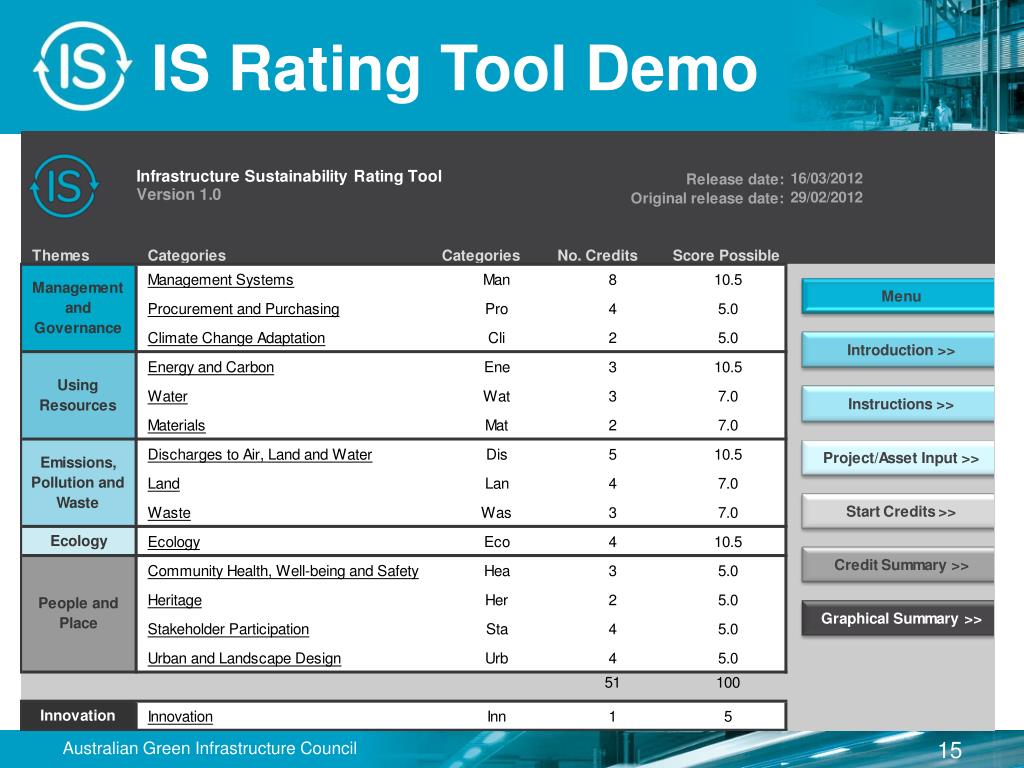Open Credit Summary >> view

click(898, 565)
